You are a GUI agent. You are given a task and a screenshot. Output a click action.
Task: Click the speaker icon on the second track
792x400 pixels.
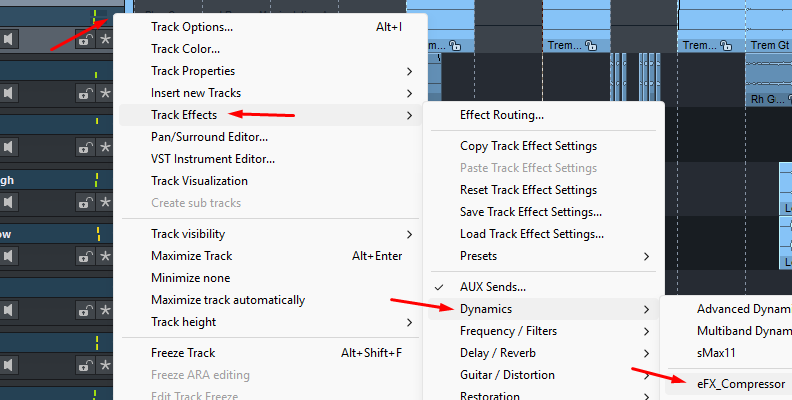9,93
